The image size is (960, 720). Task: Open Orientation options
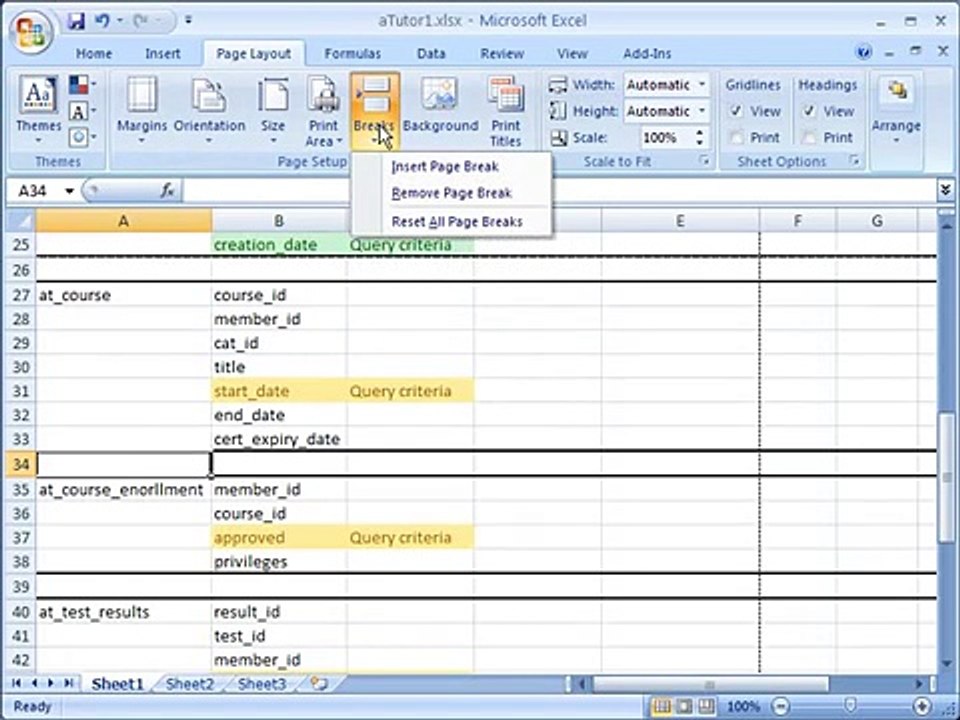[x=209, y=110]
